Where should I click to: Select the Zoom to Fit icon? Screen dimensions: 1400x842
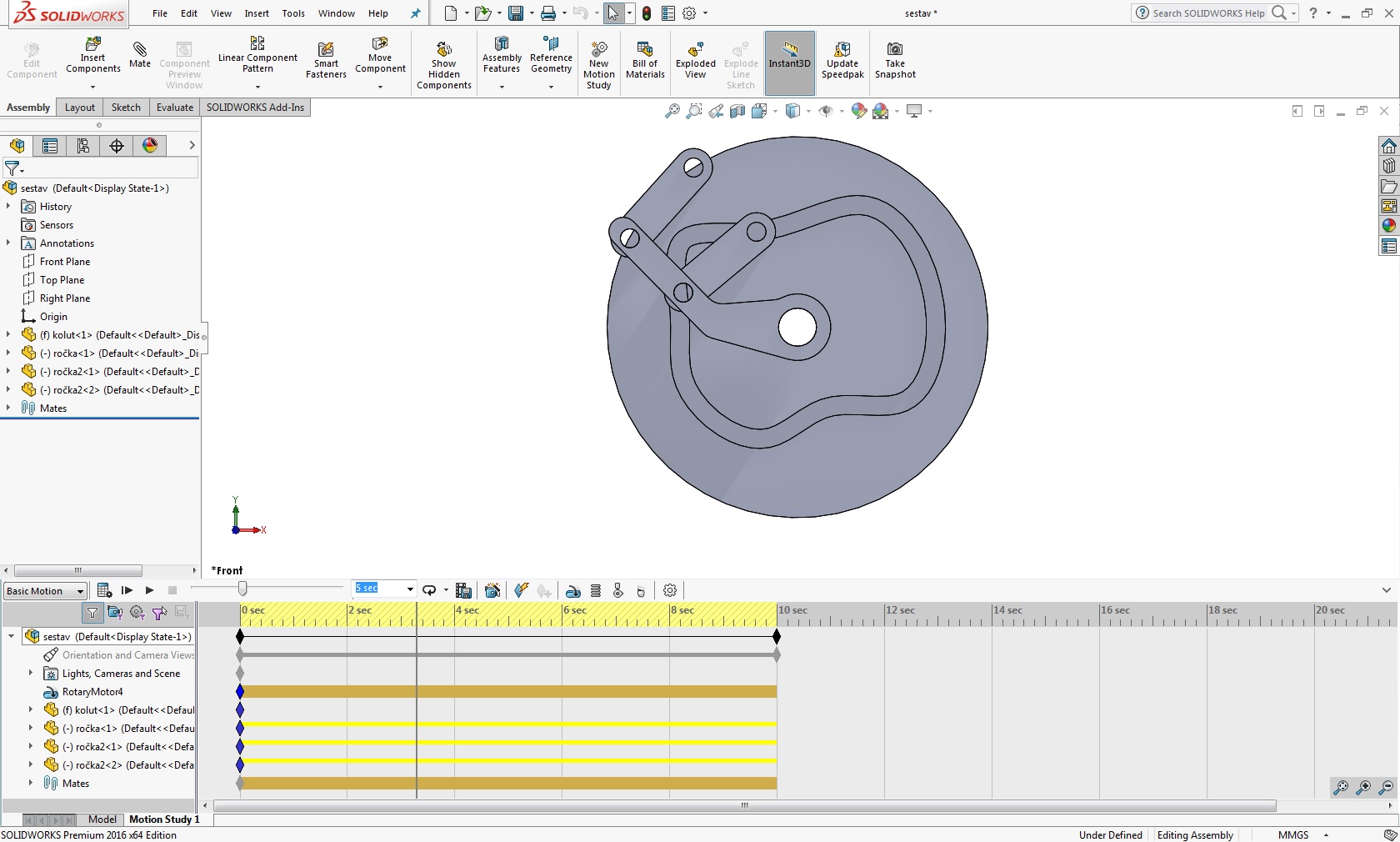[672, 111]
